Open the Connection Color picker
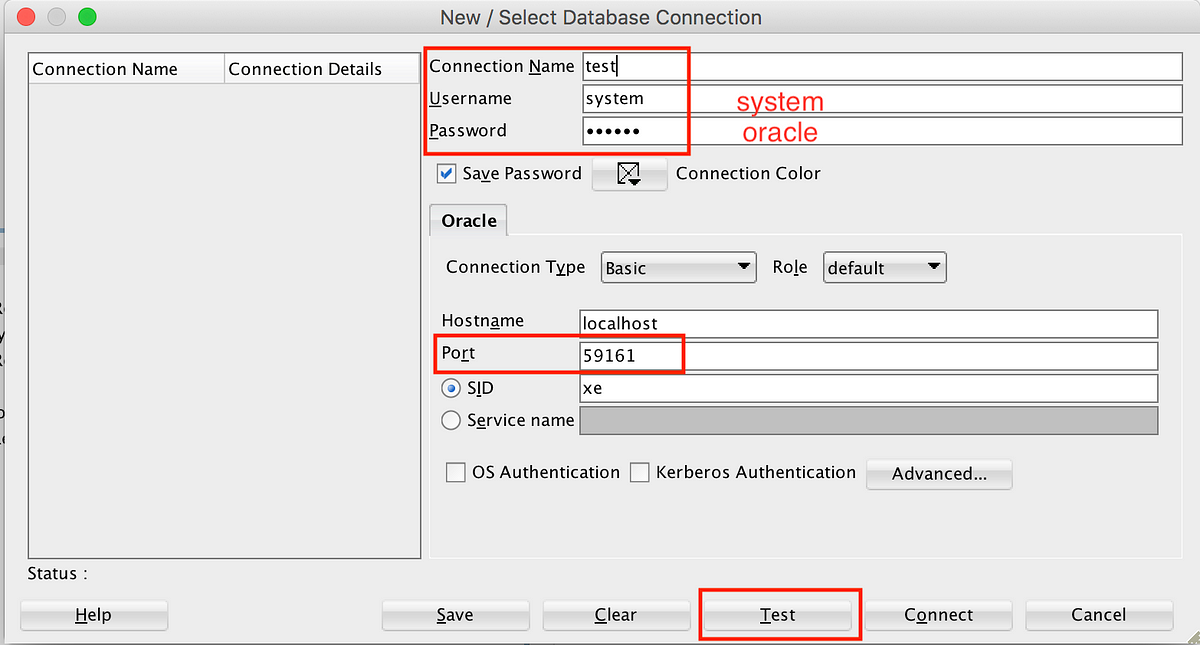 (x=629, y=174)
